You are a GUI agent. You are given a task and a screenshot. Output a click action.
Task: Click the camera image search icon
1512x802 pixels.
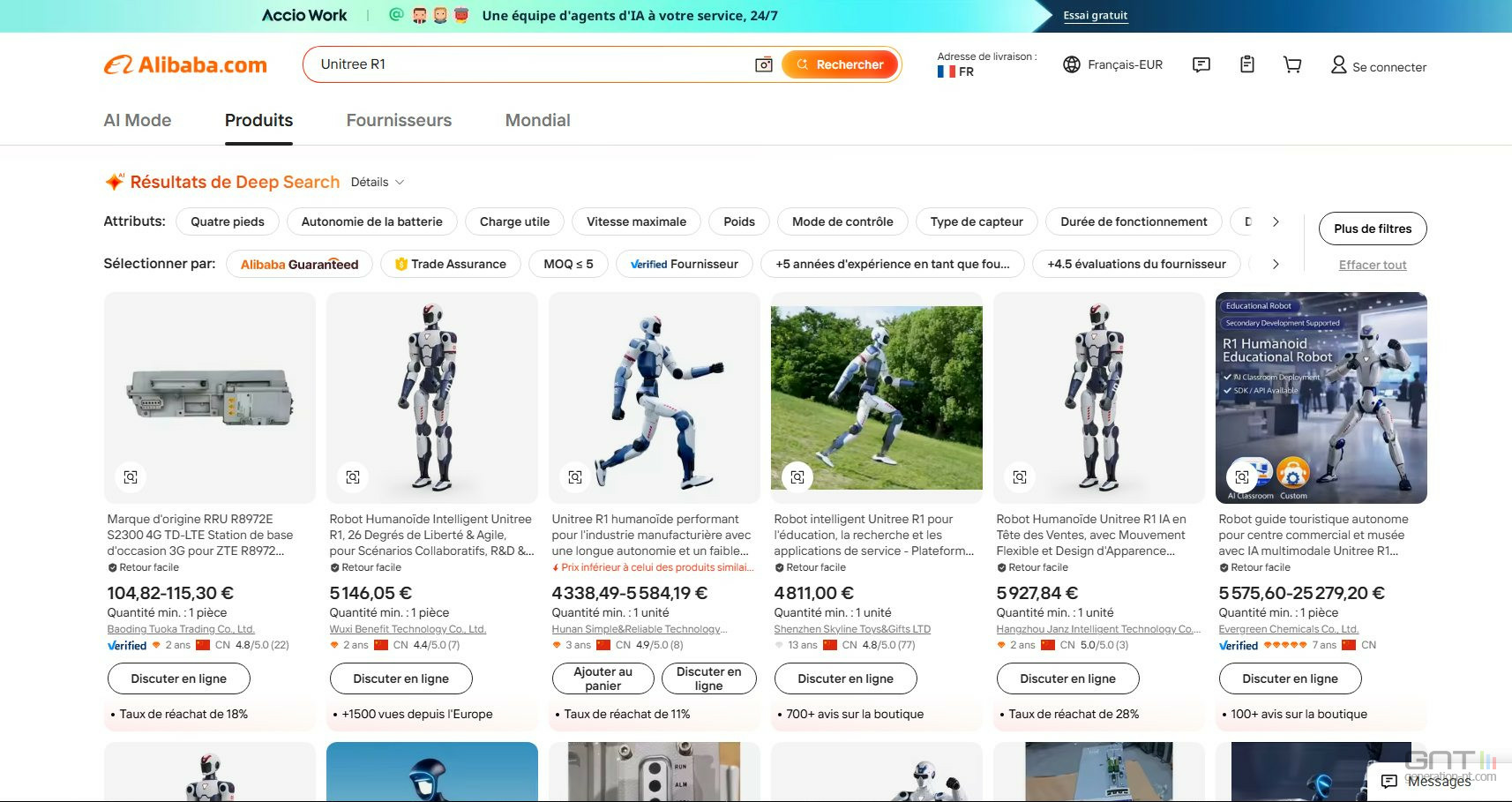pos(764,64)
